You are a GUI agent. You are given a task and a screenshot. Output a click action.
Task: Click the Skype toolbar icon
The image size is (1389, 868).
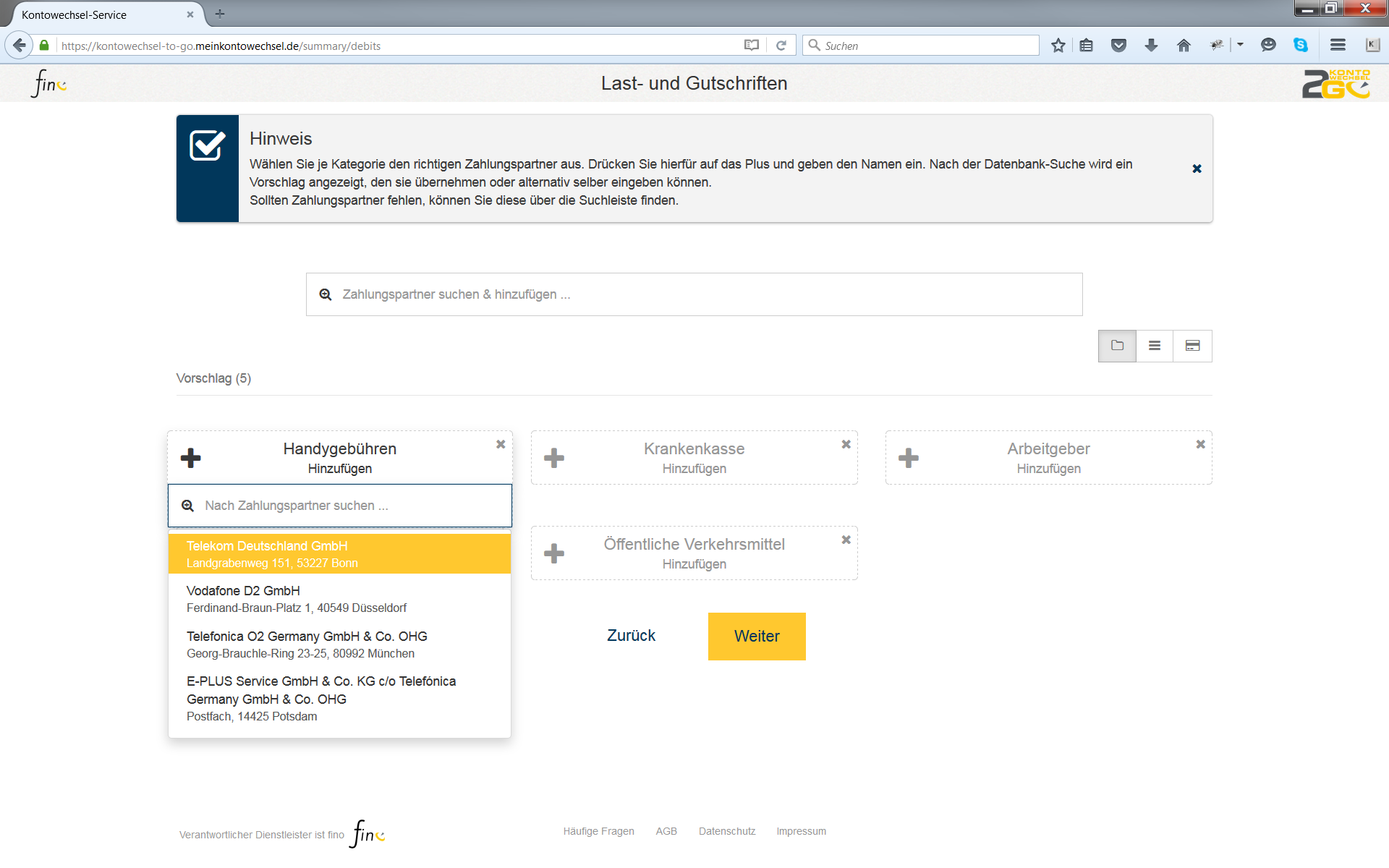coord(1301,46)
